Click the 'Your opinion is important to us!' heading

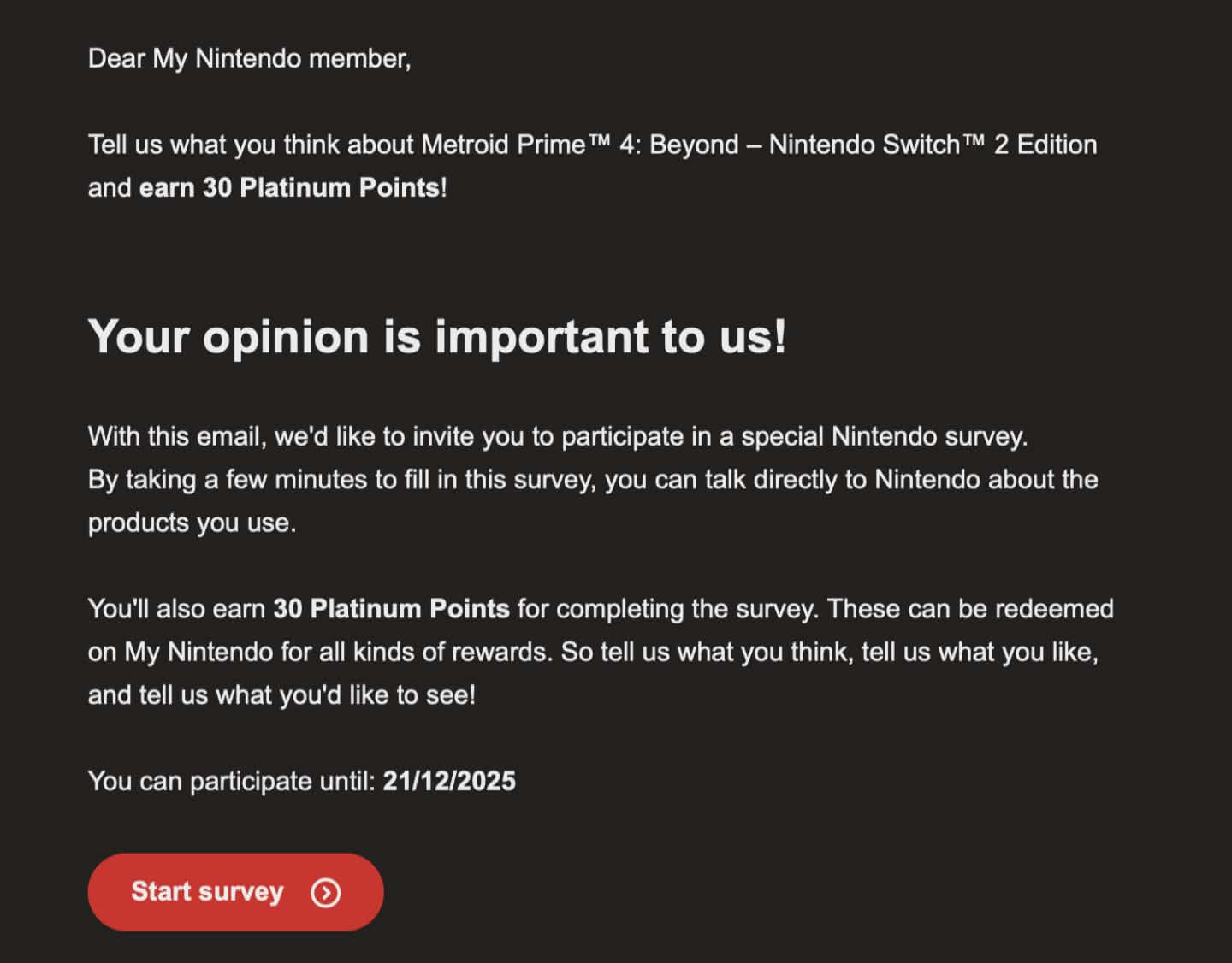(x=436, y=336)
